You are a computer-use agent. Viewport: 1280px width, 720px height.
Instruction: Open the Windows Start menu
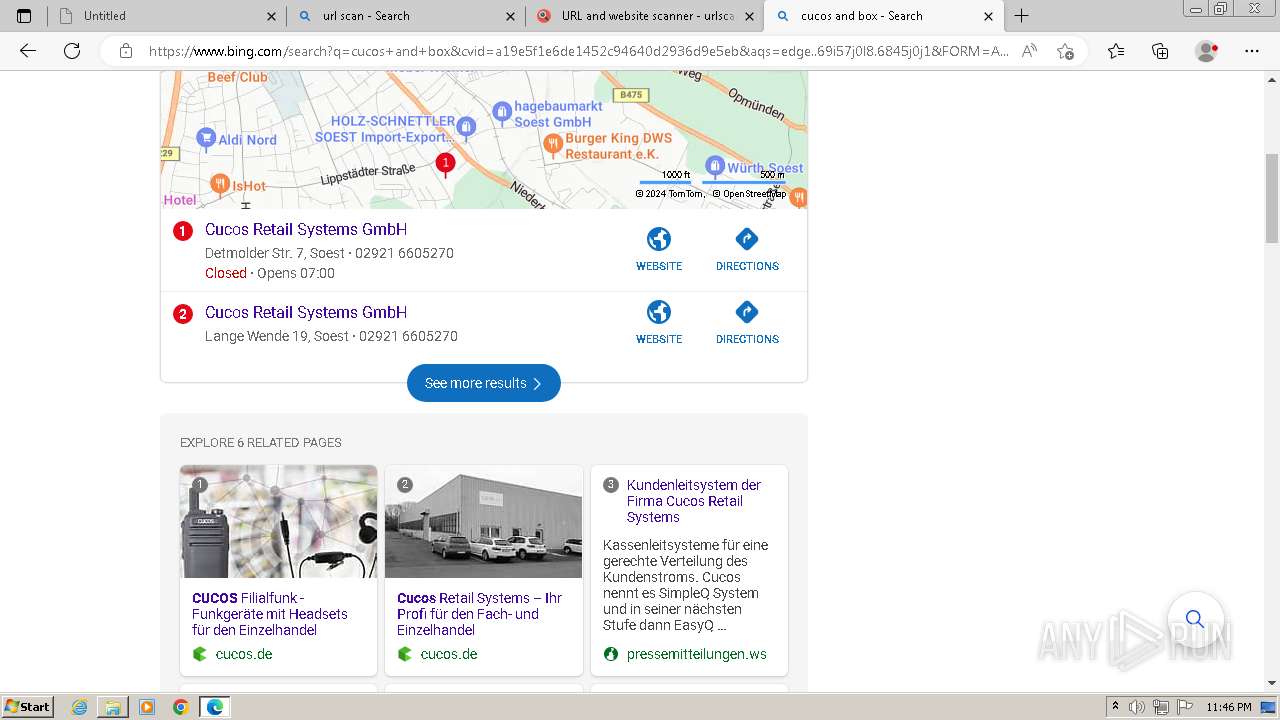click(27, 707)
